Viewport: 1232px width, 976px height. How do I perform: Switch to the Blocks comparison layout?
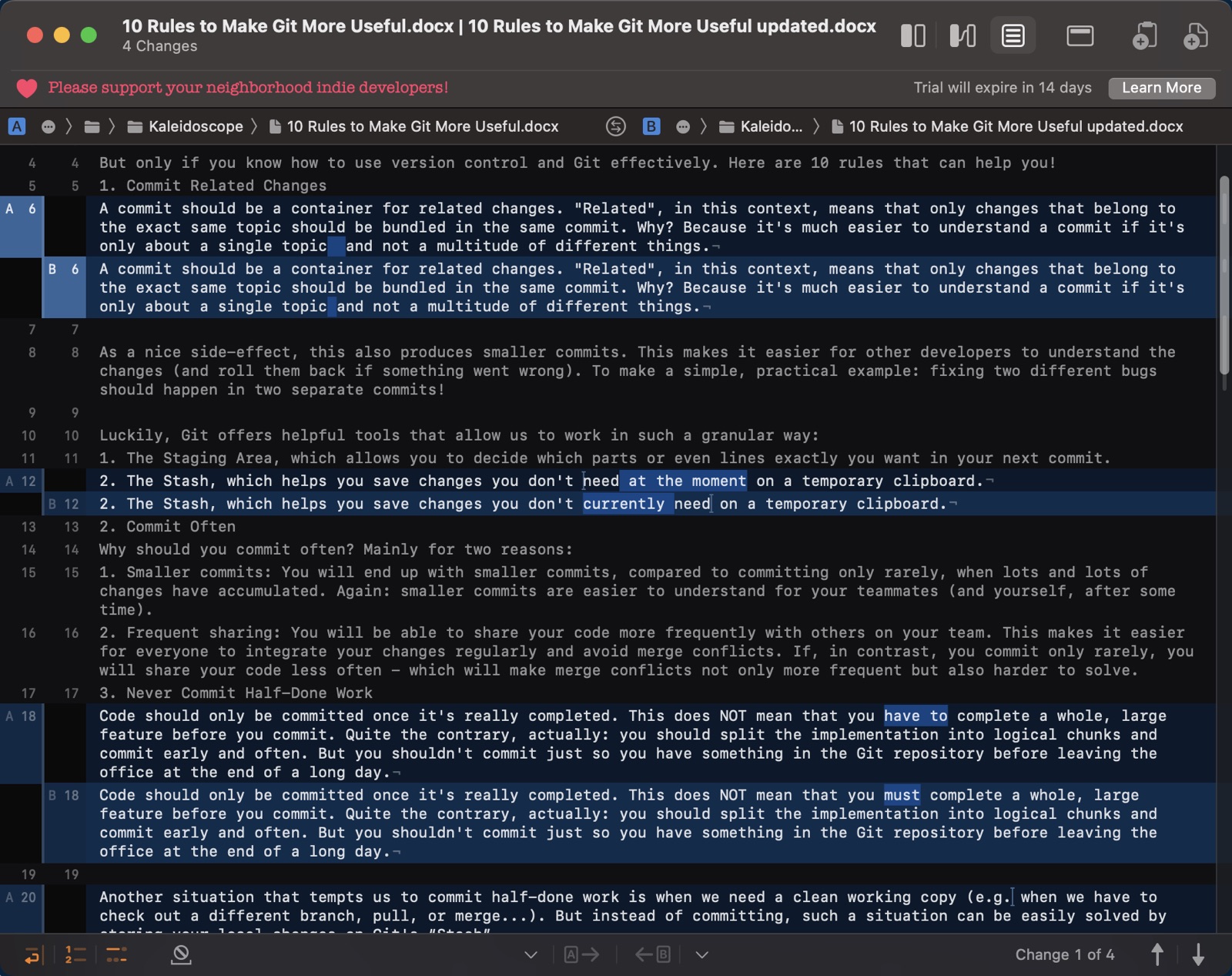(913, 35)
